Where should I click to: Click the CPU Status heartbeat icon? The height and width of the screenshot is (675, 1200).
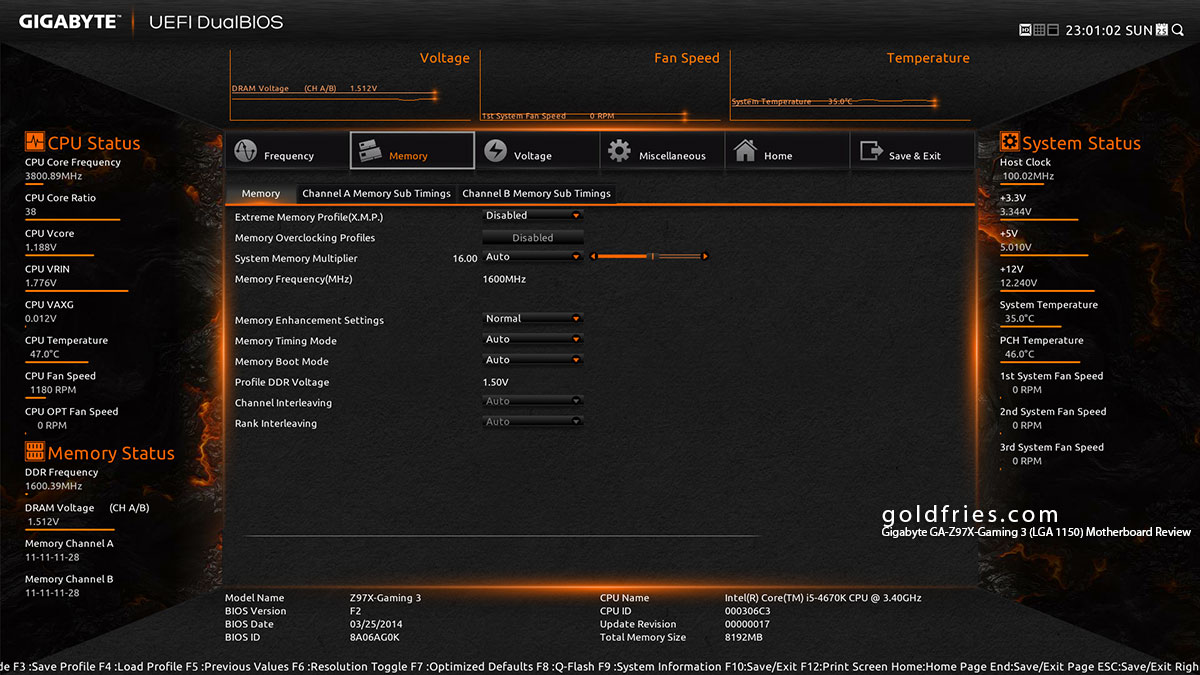[x=35, y=142]
